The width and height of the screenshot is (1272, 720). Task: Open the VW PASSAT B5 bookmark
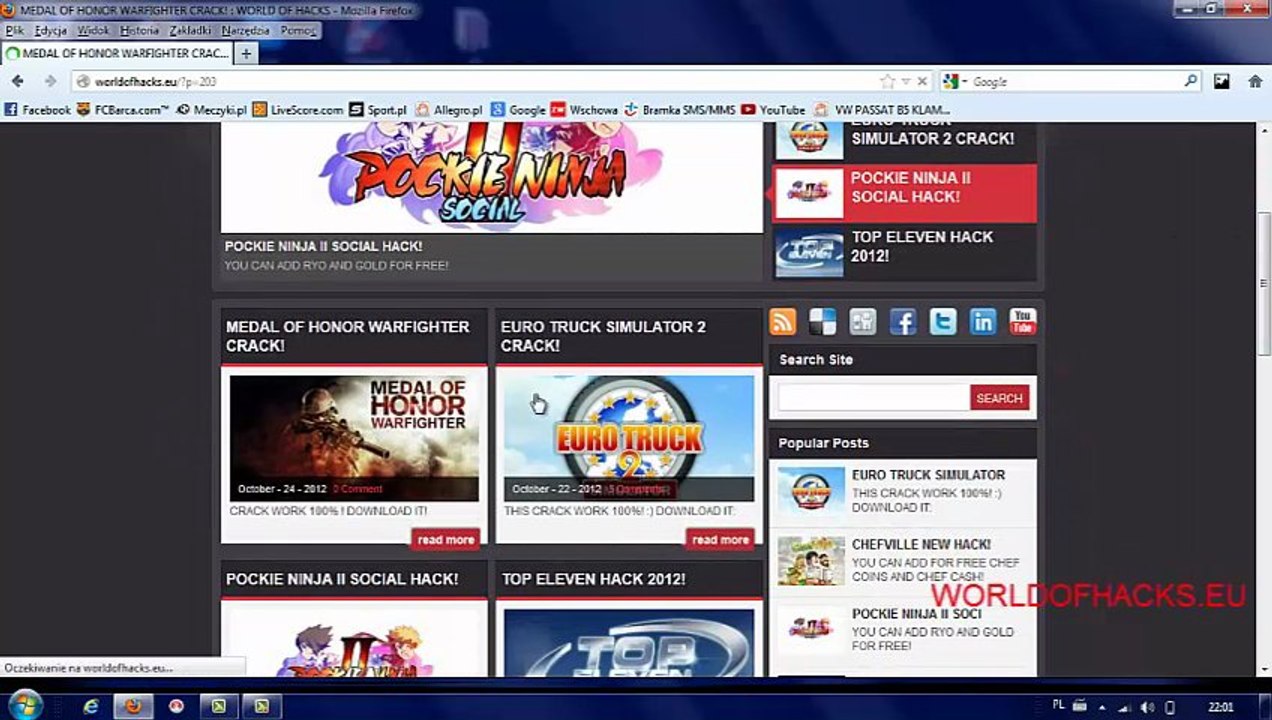tap(882, 110)
